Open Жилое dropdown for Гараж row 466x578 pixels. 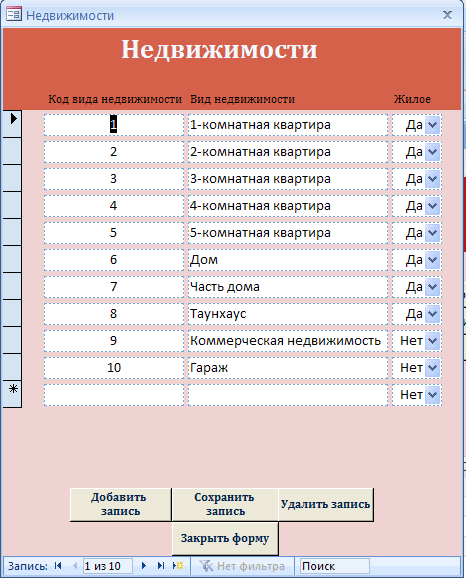tap(432, 368)
